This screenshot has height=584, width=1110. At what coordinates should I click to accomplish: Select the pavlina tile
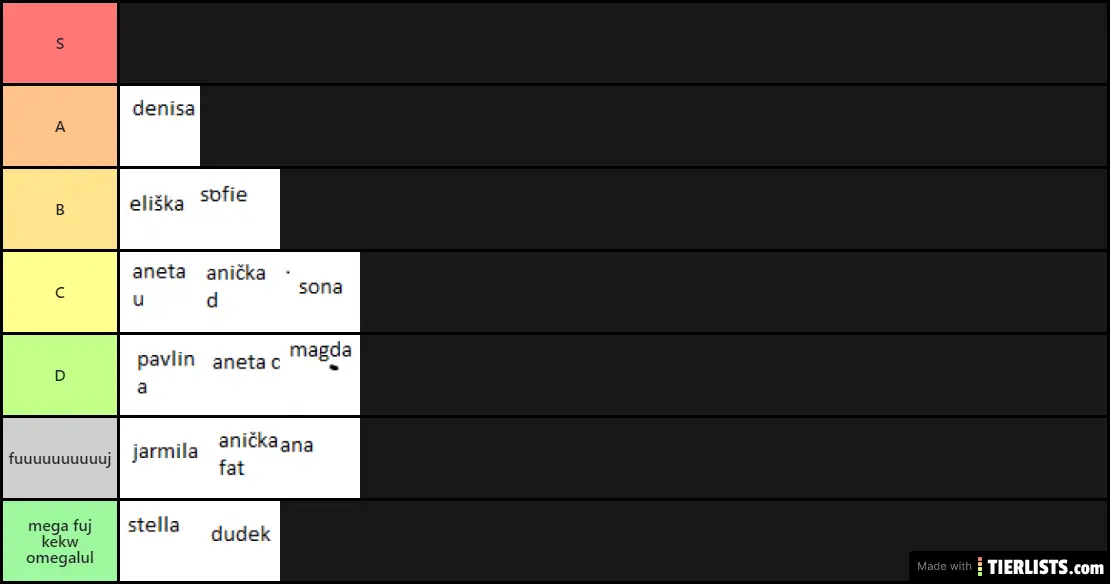click(160, 375)
